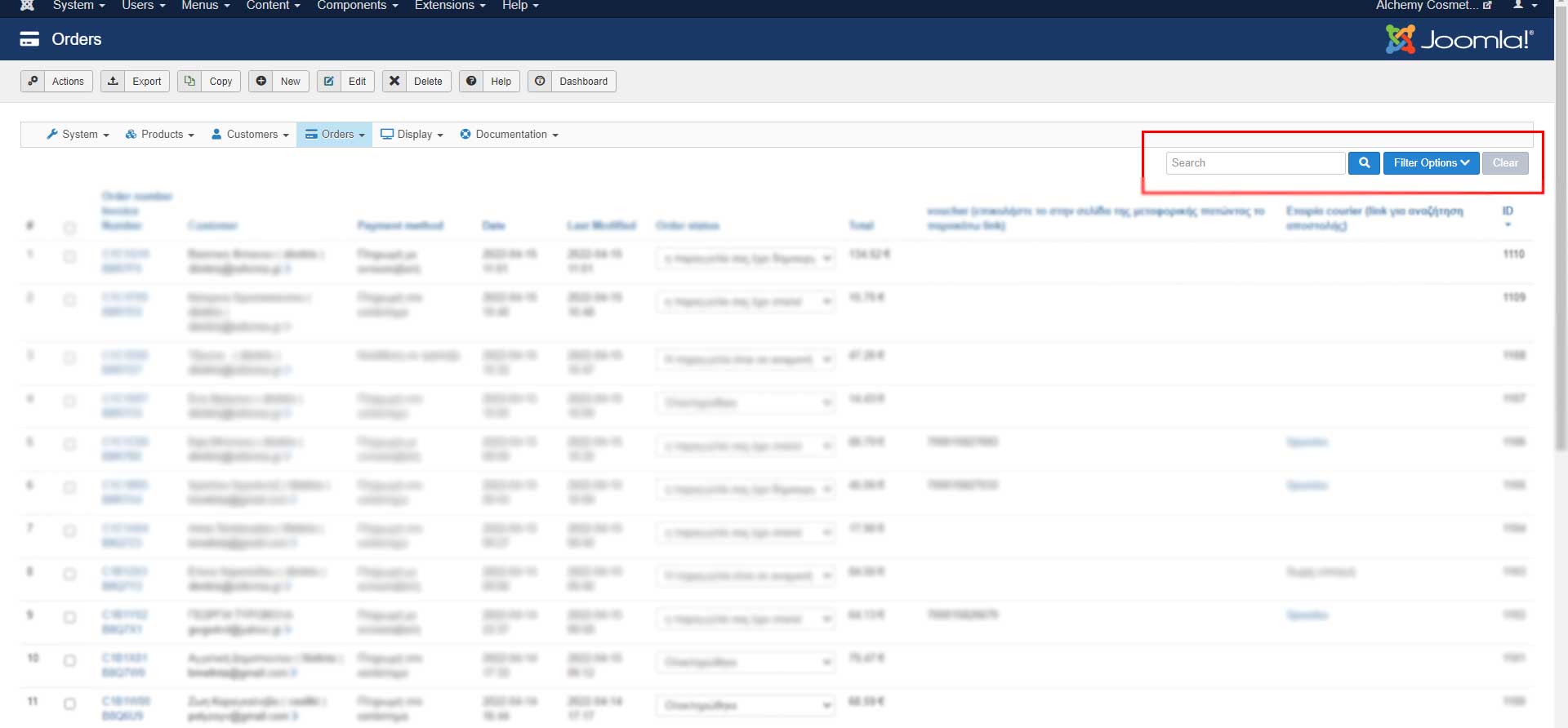
Task: Click the Edit toolbar button
Action: tap(345, 82)
